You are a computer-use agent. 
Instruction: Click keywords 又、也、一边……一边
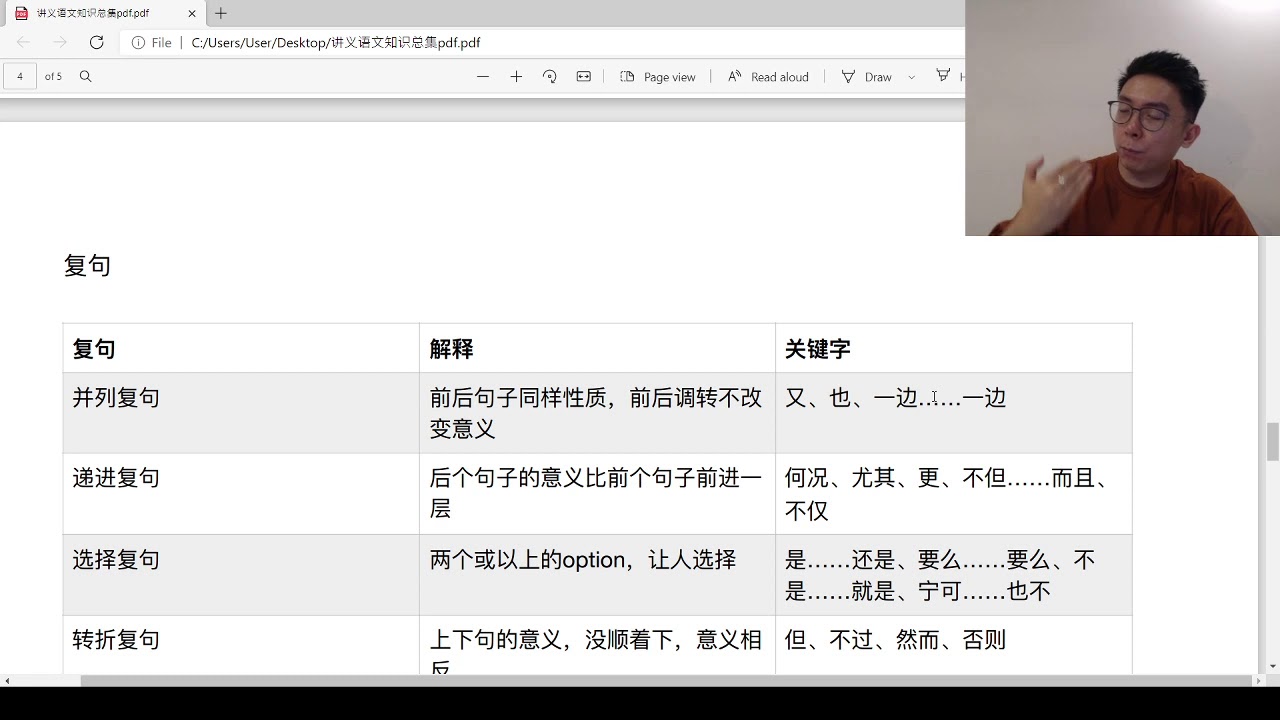[x=895, y=397]
